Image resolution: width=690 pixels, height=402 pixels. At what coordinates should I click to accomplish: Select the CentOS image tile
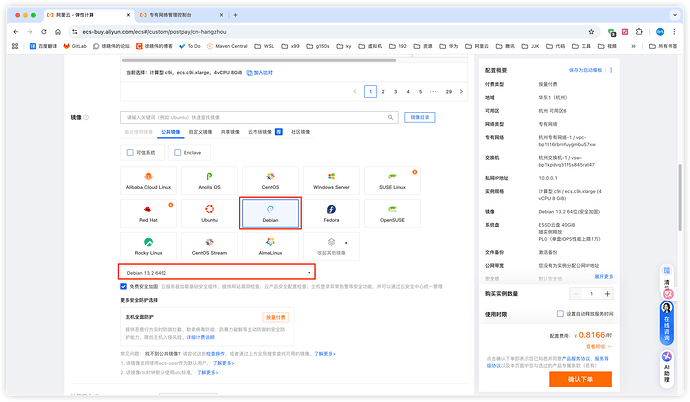[x=270, y=180]
